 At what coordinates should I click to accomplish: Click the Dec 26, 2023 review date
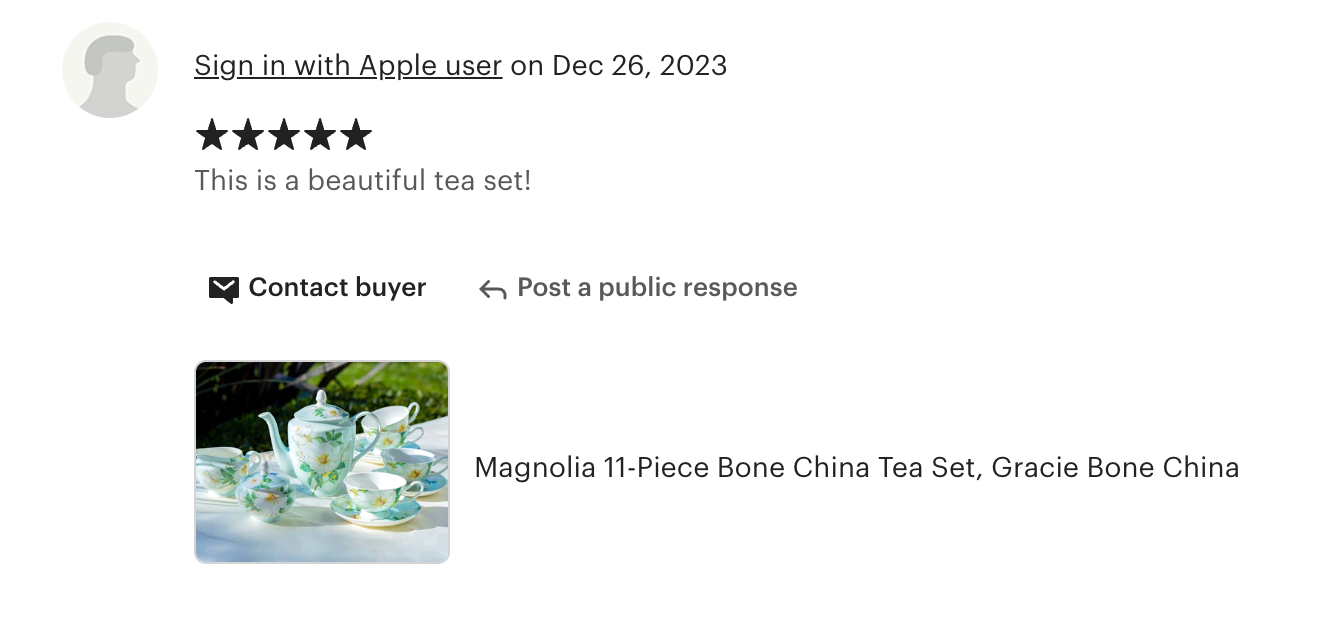tap(639, 66)
